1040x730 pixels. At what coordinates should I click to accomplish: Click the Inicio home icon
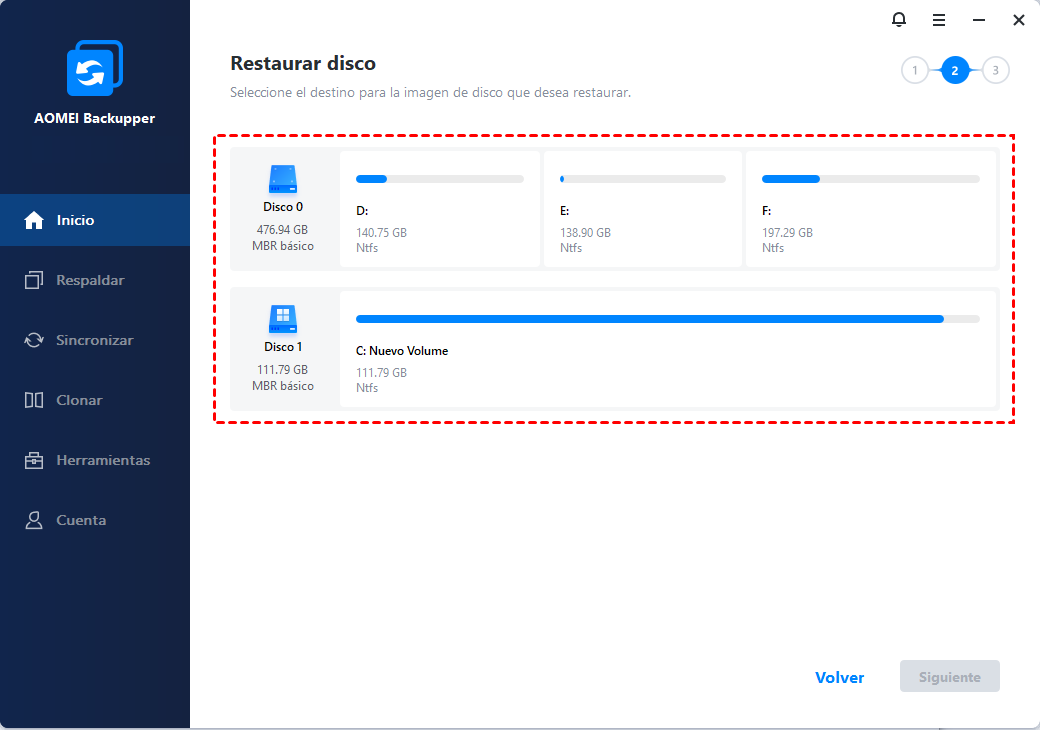pyautogui.click(x=34, y=220)
